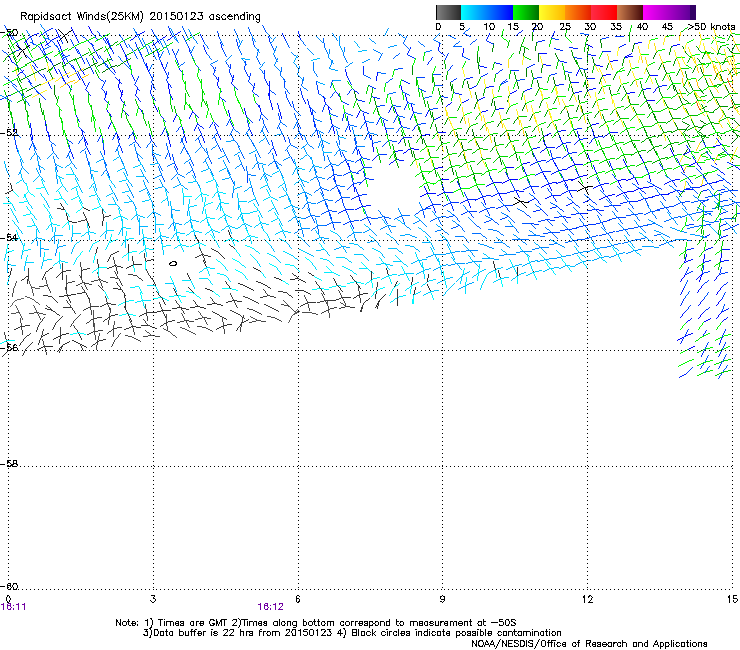Click the longitude label '15'

732,599
